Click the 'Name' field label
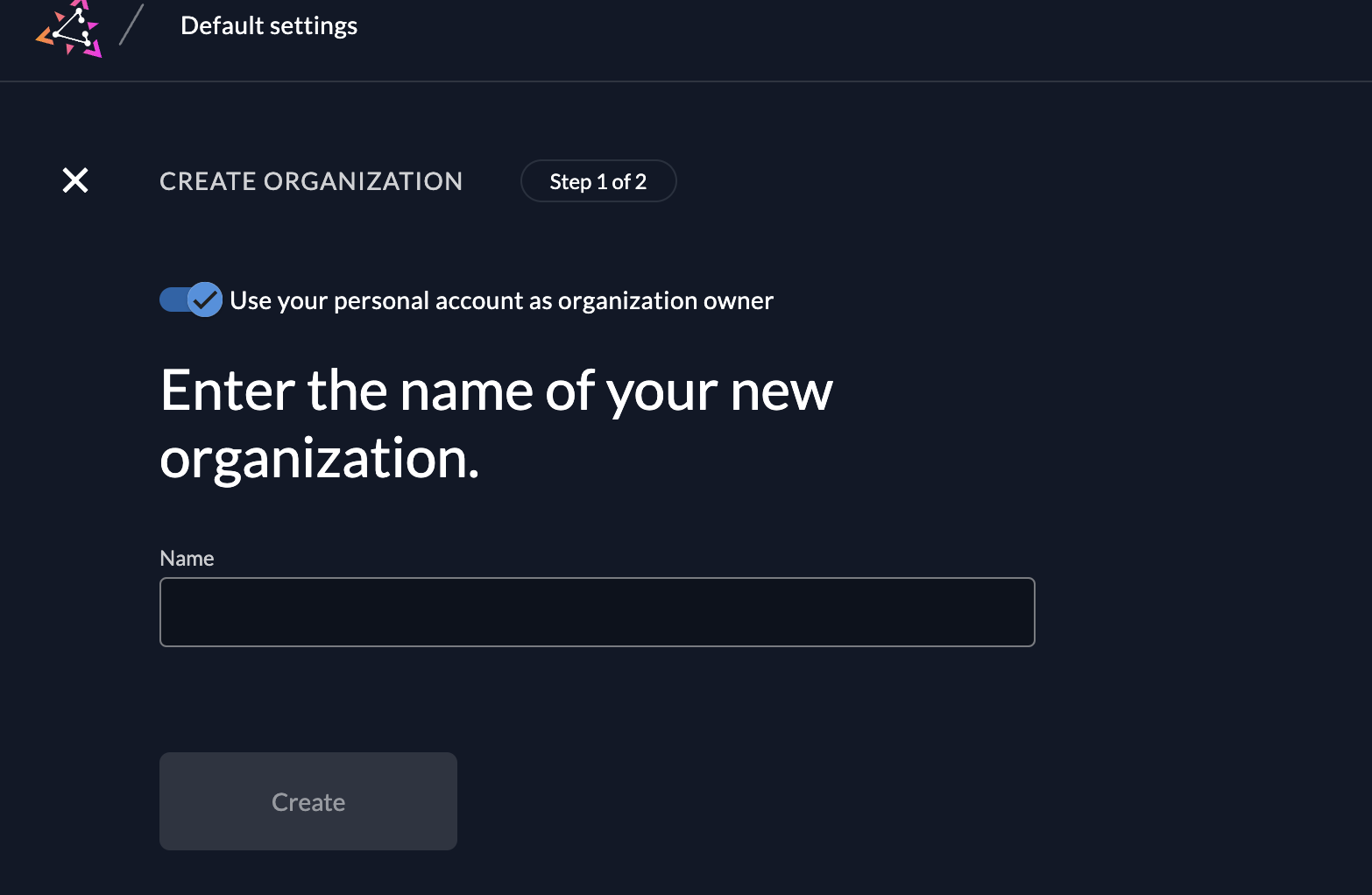 click(187, 558)
